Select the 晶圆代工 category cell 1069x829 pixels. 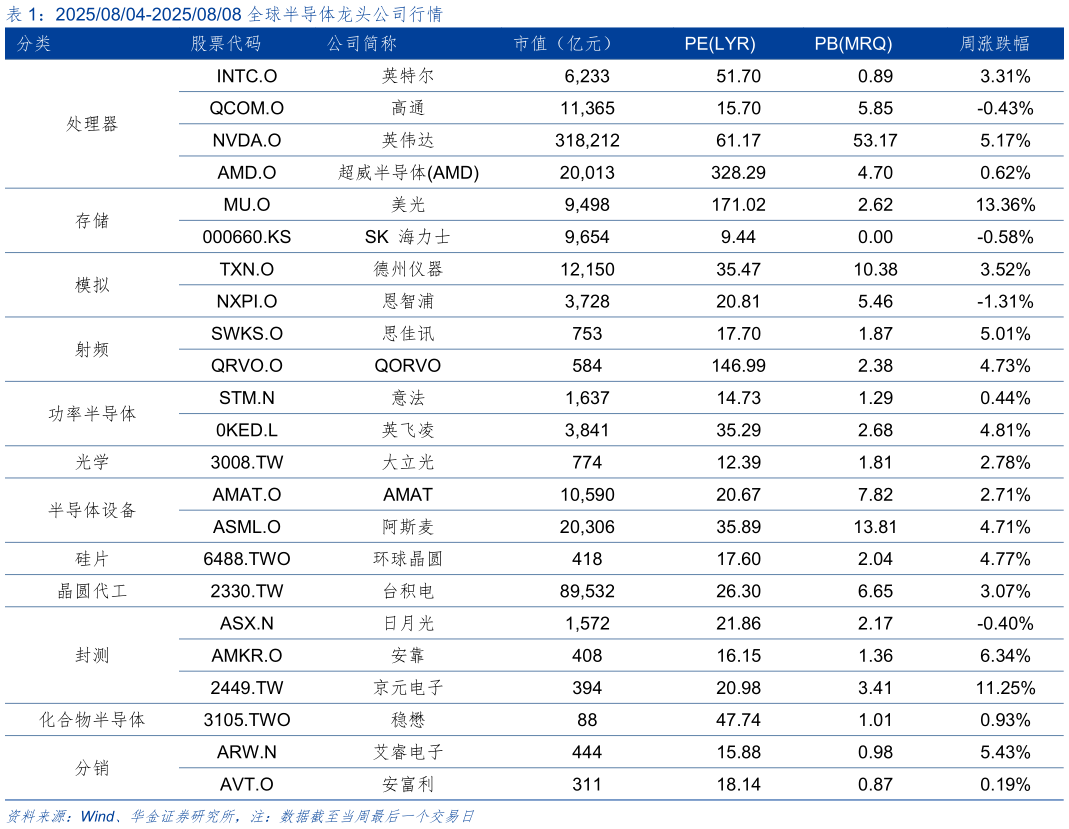point(92,591)
